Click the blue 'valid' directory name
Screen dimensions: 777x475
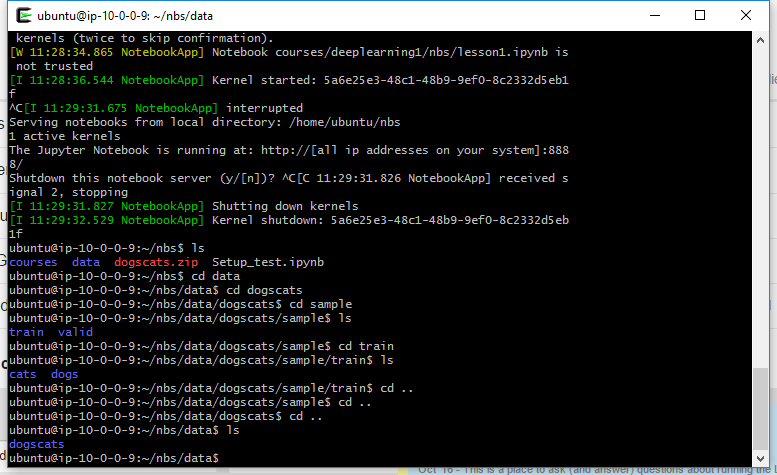[x=75, y=332]
